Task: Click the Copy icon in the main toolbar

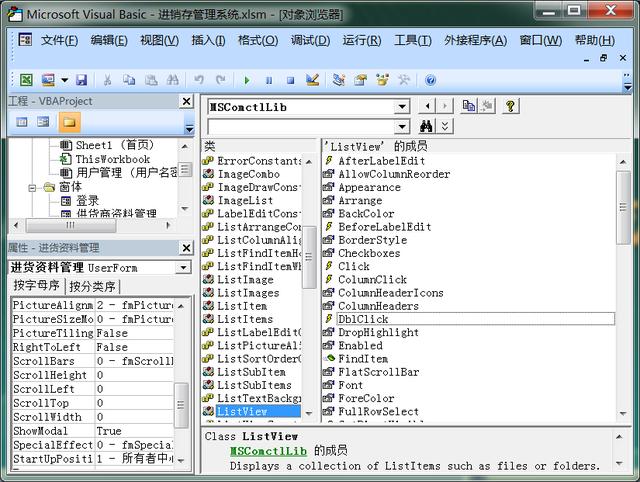Action: click(x=129, y=80)
